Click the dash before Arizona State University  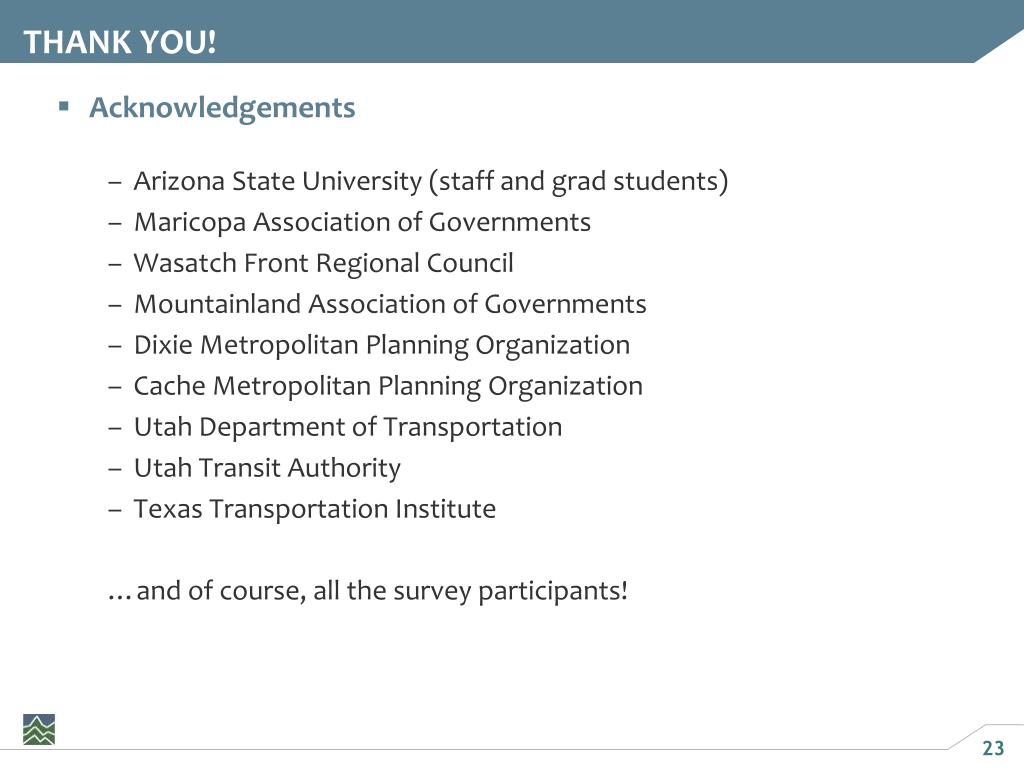point(115,183)
